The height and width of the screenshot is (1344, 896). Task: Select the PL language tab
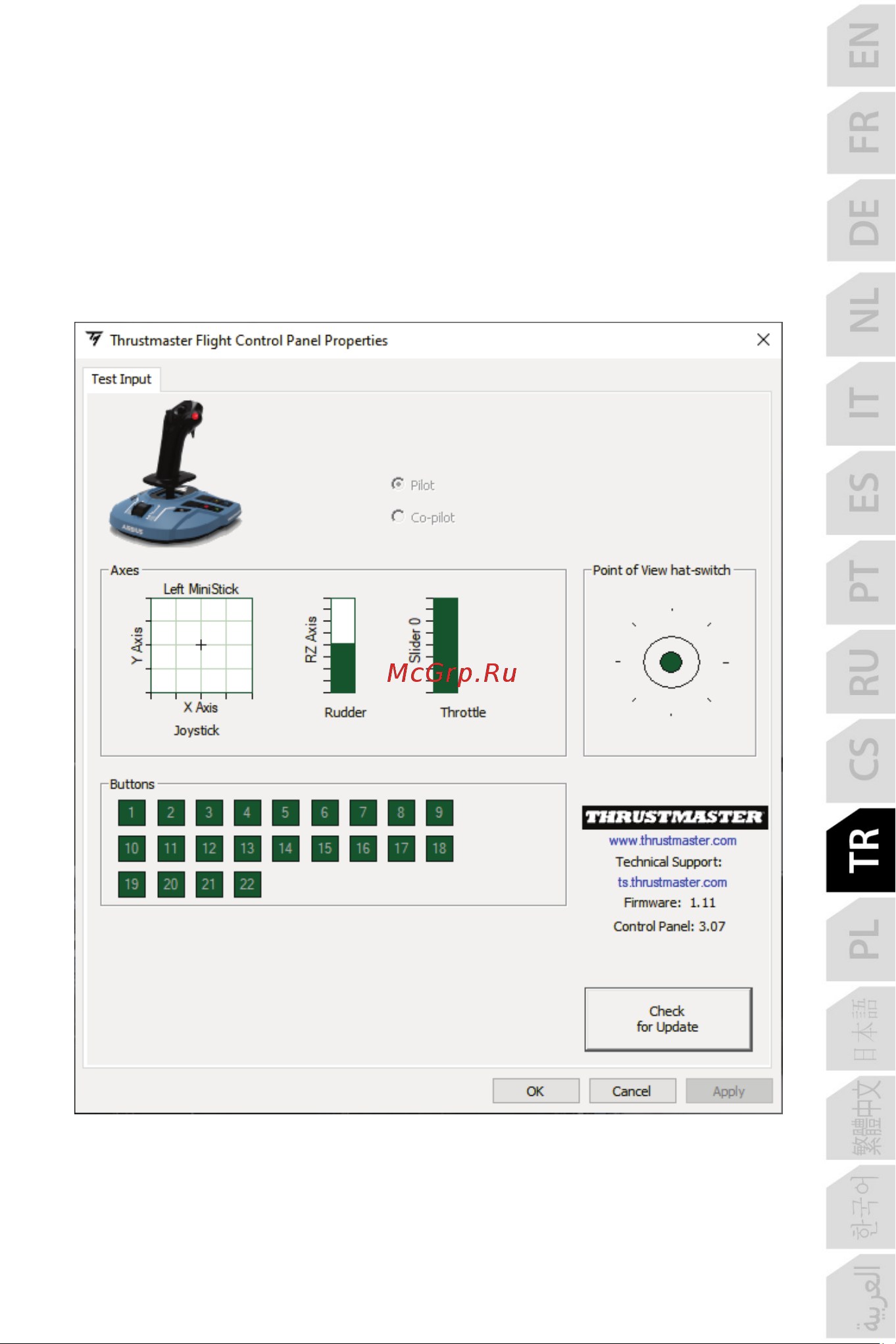pyautogui.click(x=862, y=939)
